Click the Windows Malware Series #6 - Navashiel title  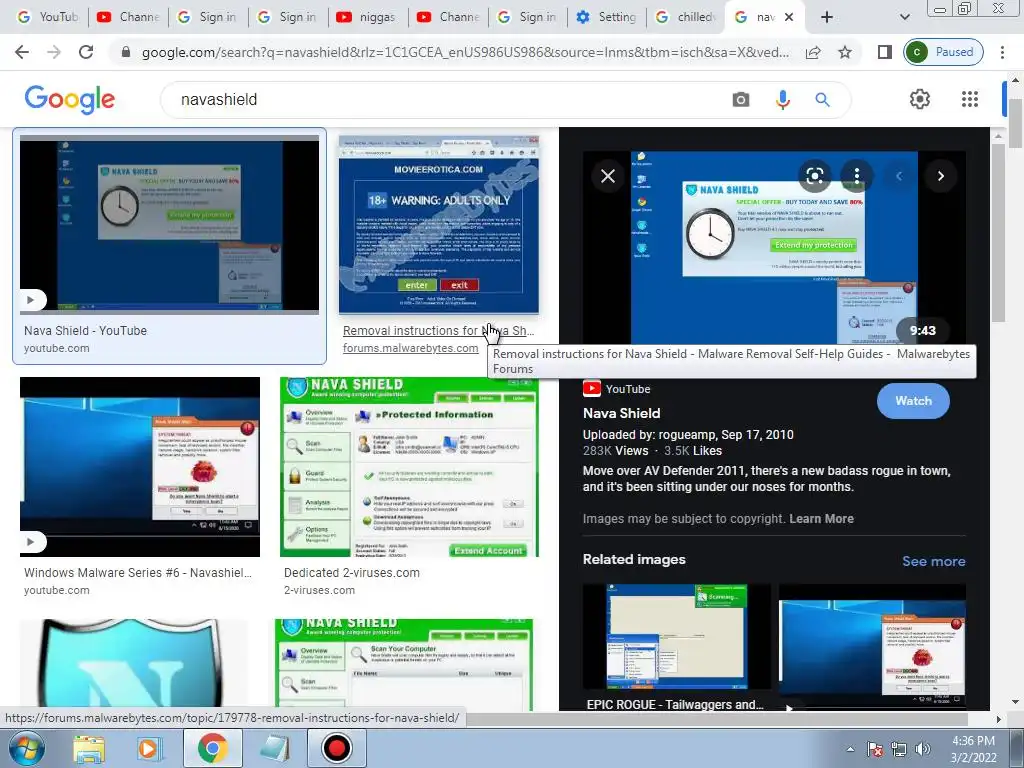click(x=138, y=573)
